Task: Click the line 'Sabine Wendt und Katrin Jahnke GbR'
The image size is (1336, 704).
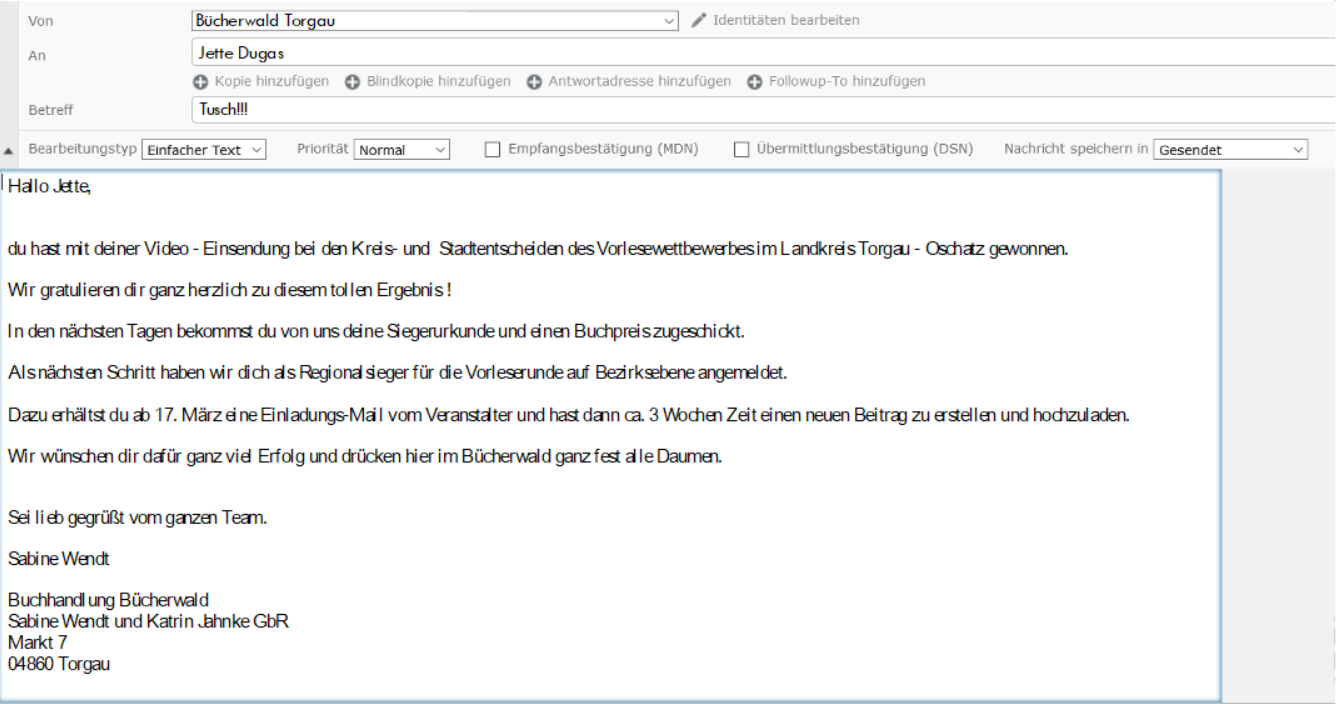Action: [148, 621]
